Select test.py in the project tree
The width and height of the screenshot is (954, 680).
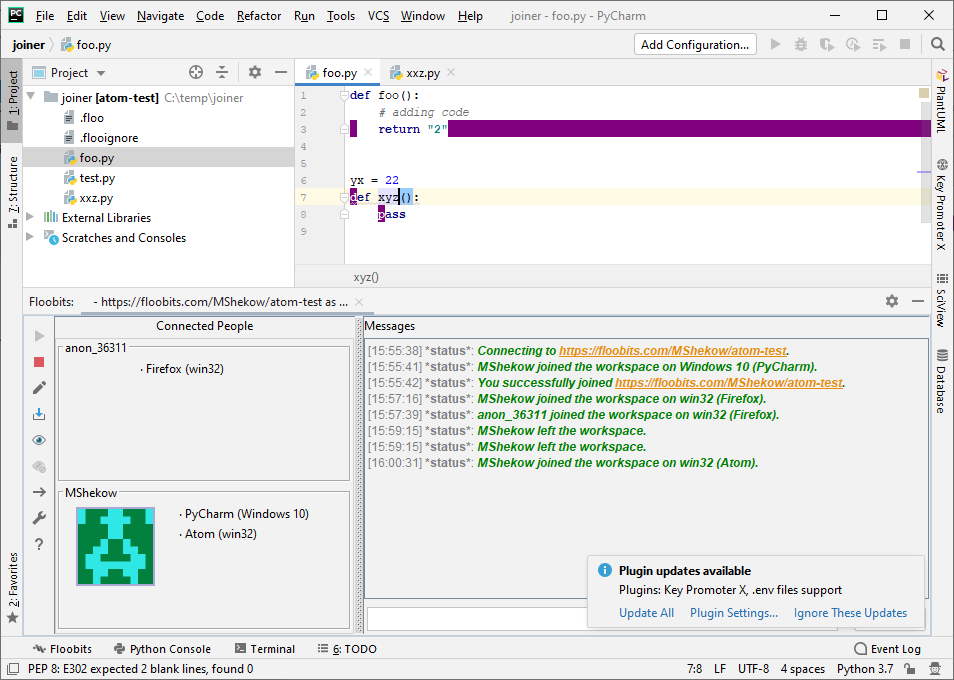tap(97, 178)
